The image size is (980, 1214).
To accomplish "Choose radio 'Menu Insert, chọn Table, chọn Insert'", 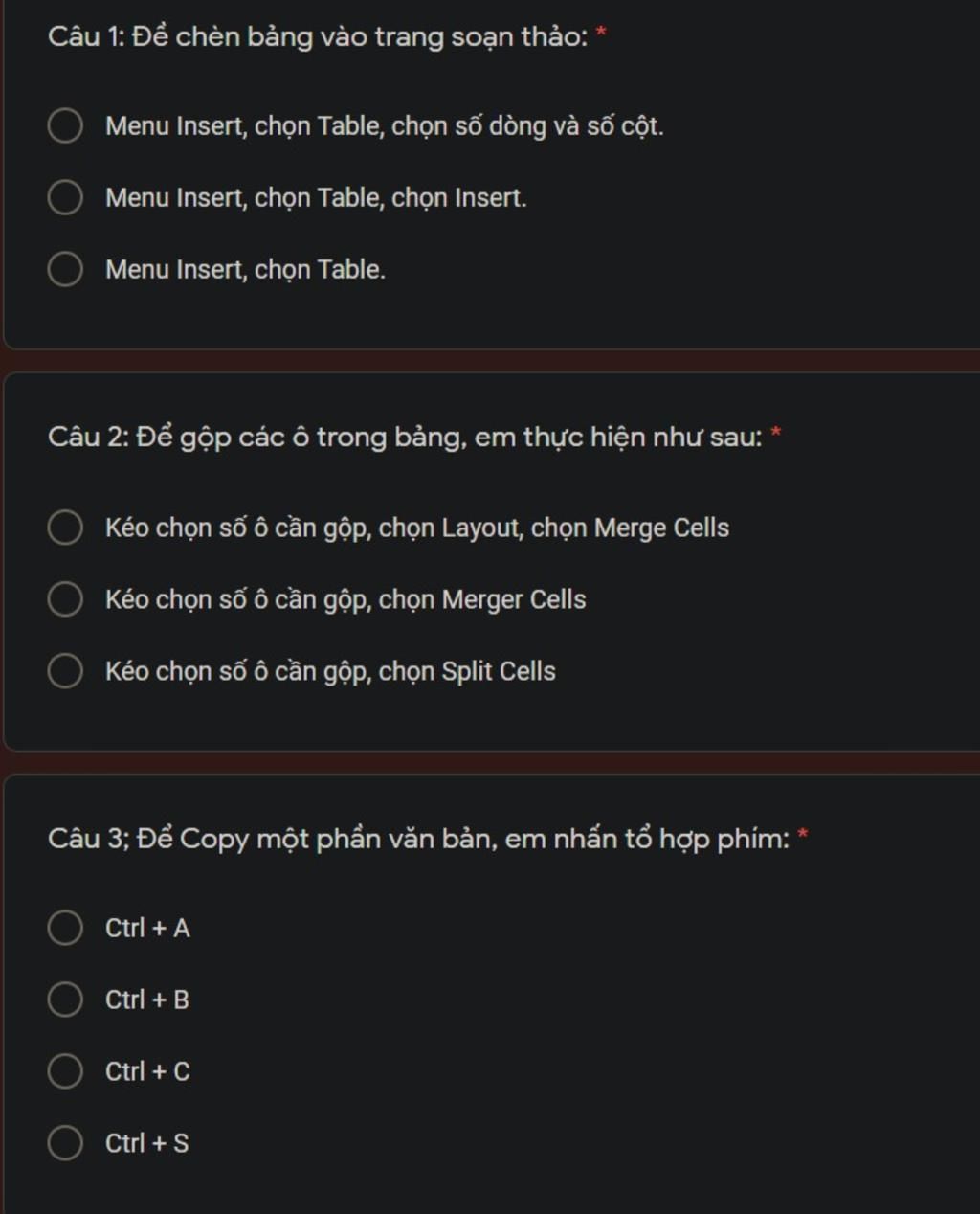I will [x=65, y=197].
